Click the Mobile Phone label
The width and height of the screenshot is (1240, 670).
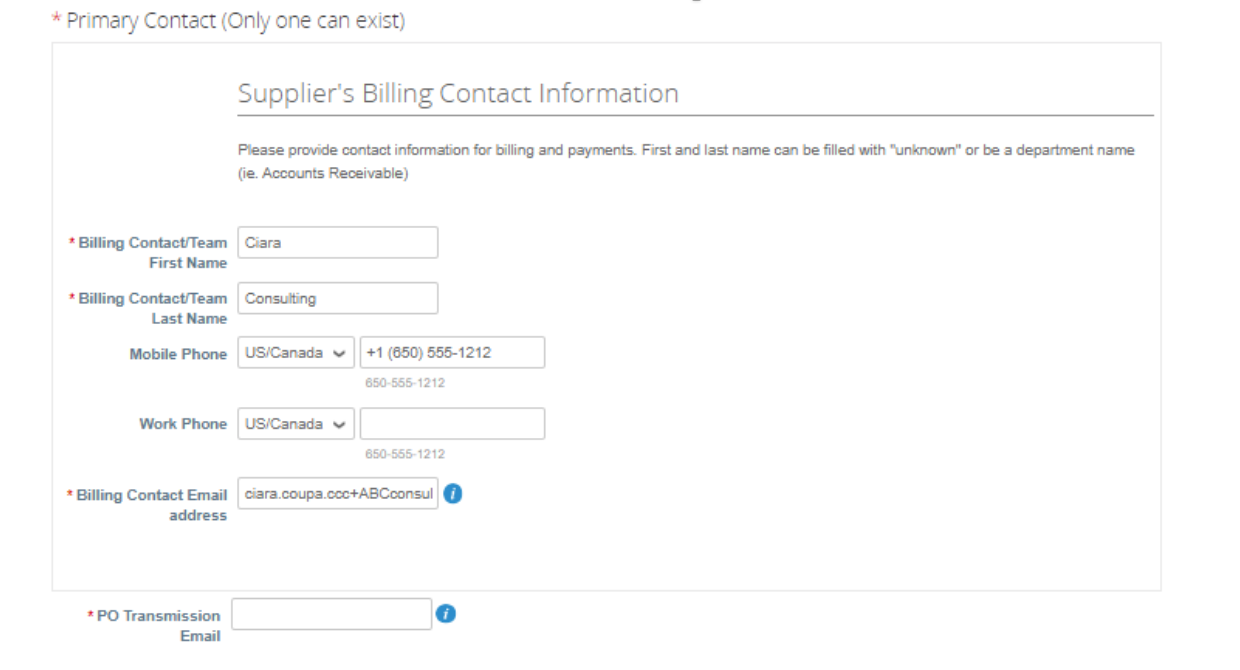click(x=178, y=354)
